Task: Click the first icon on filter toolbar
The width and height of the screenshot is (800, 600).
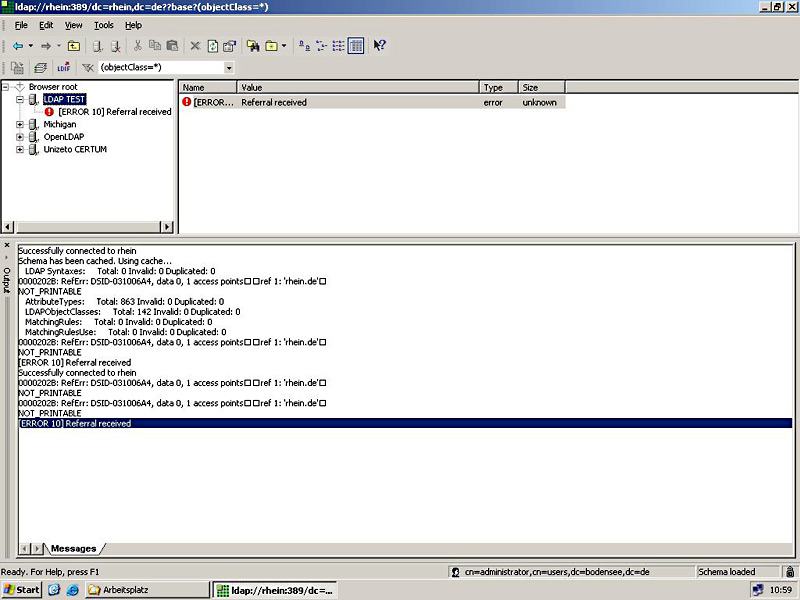Action: coord(17,68)
